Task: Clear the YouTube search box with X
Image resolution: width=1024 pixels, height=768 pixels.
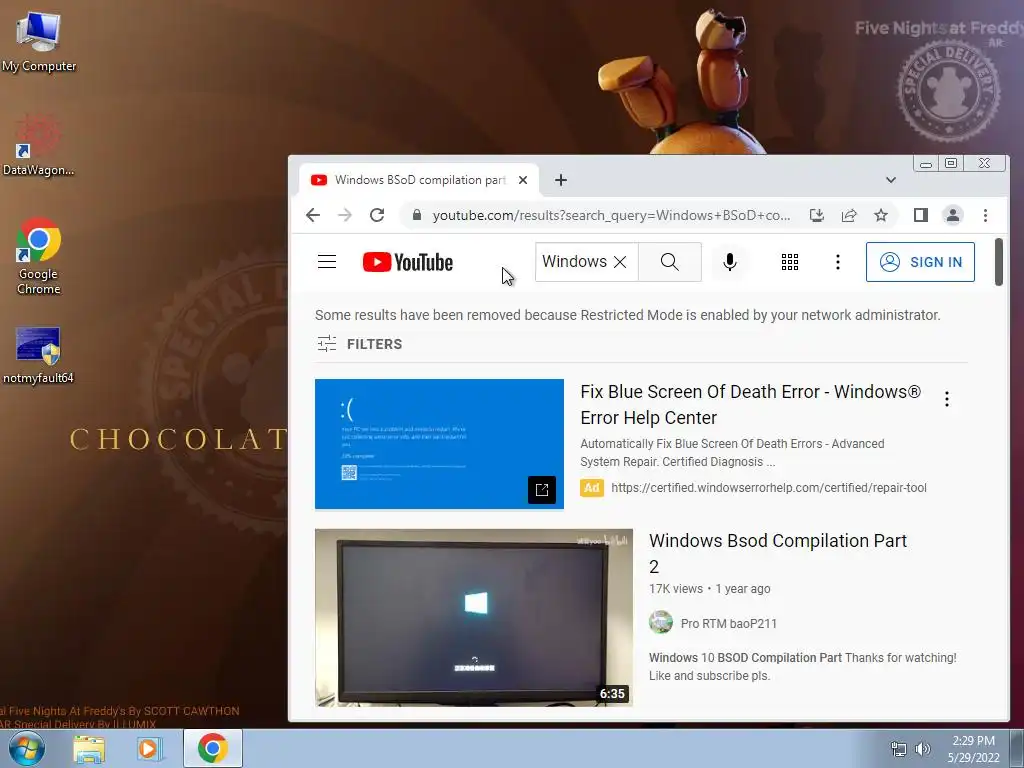Action: coord(620,262)
